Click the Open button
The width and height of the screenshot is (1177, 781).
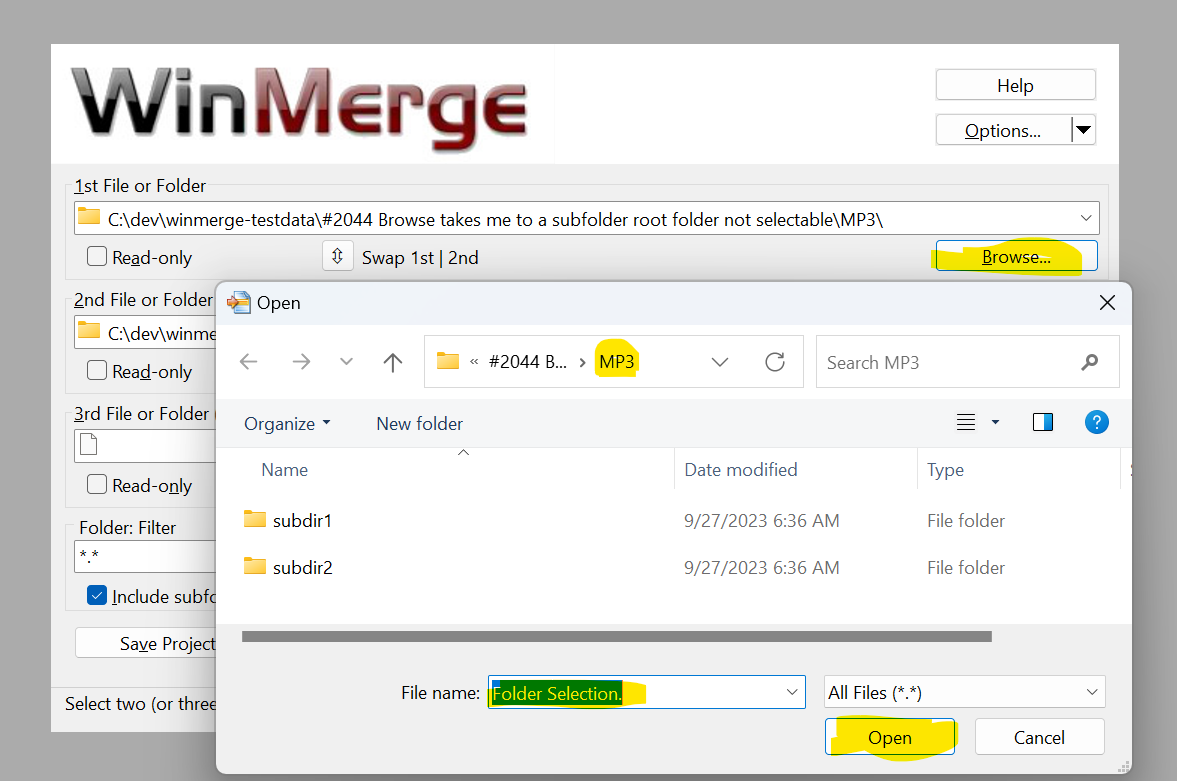click(890, 737)
